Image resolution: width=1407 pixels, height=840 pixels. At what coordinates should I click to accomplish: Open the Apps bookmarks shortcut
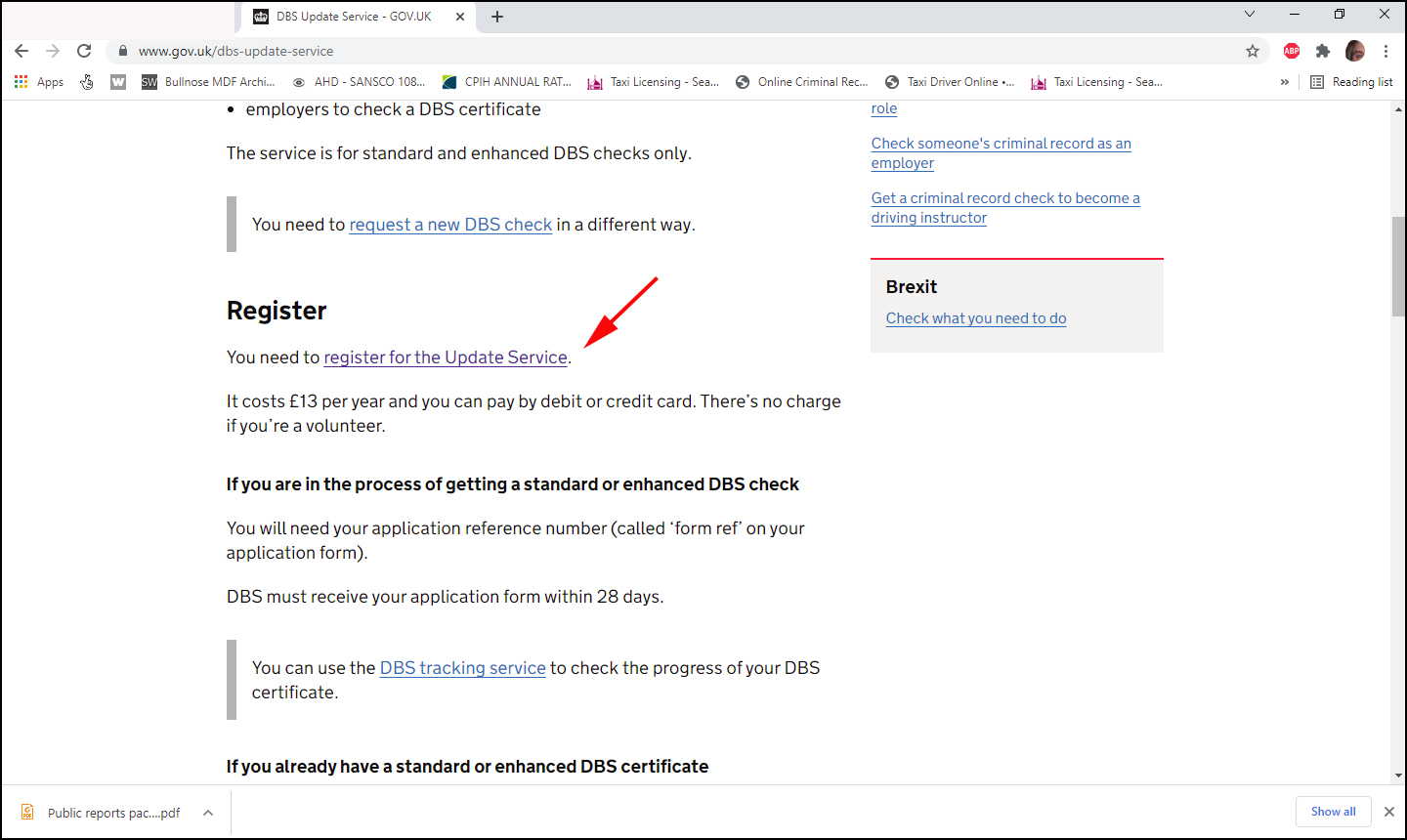click(x=39, y=82)
